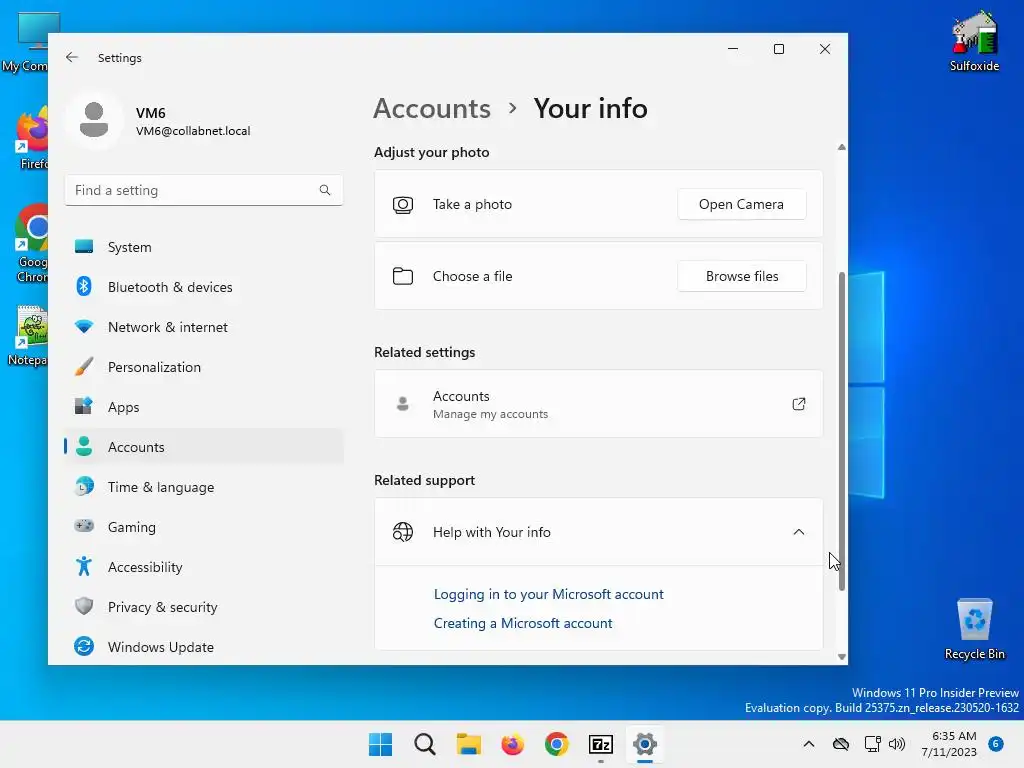Click the globe icon beside Help with Your info
This screenshot has height=768, width=1024.
(403, 532)
